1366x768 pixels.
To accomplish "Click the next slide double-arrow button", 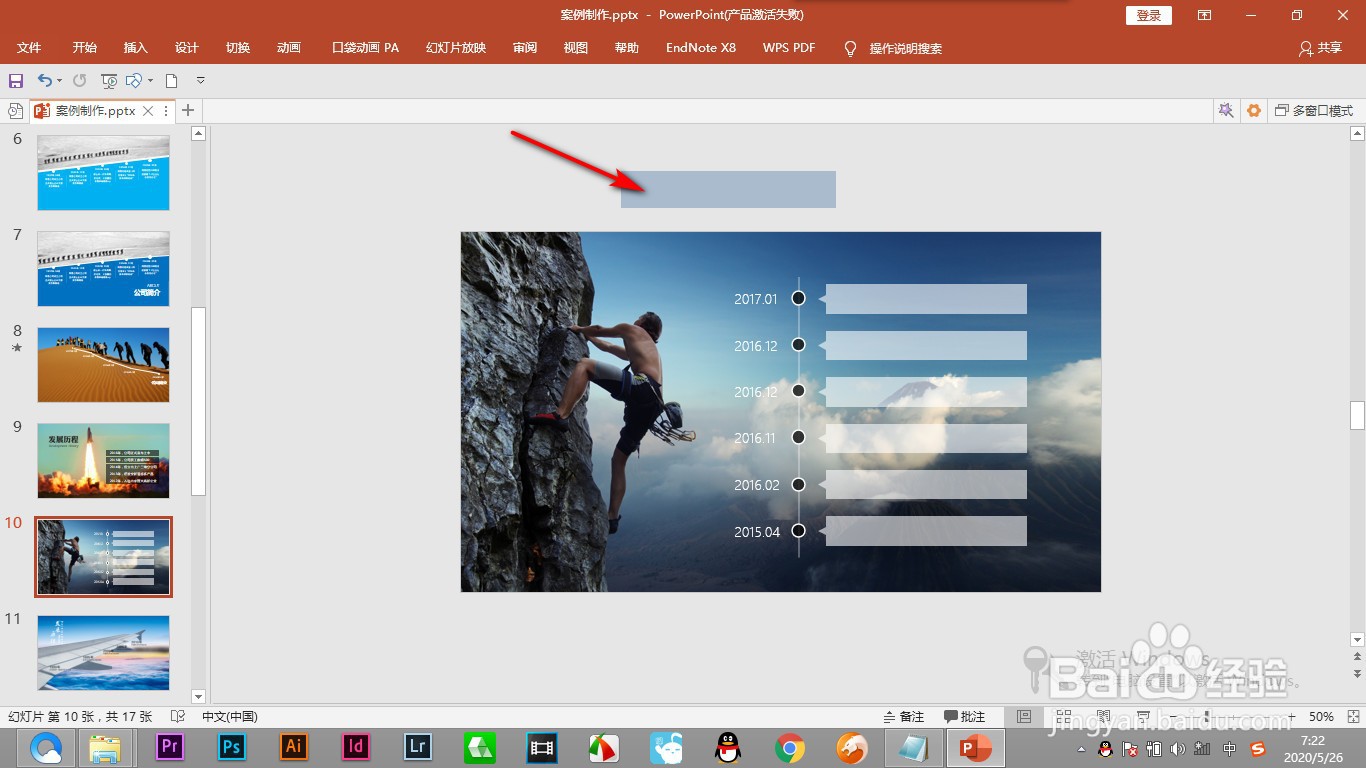I will pos(1357,674).
